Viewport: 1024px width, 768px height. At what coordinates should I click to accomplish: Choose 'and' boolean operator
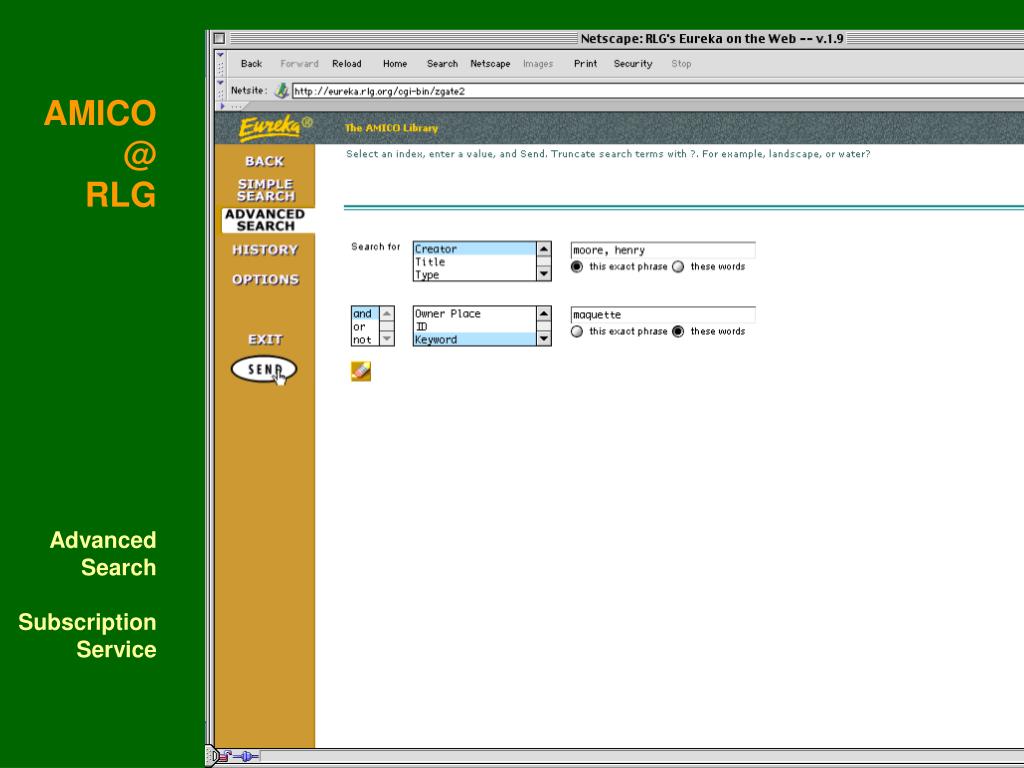point(365,313)
